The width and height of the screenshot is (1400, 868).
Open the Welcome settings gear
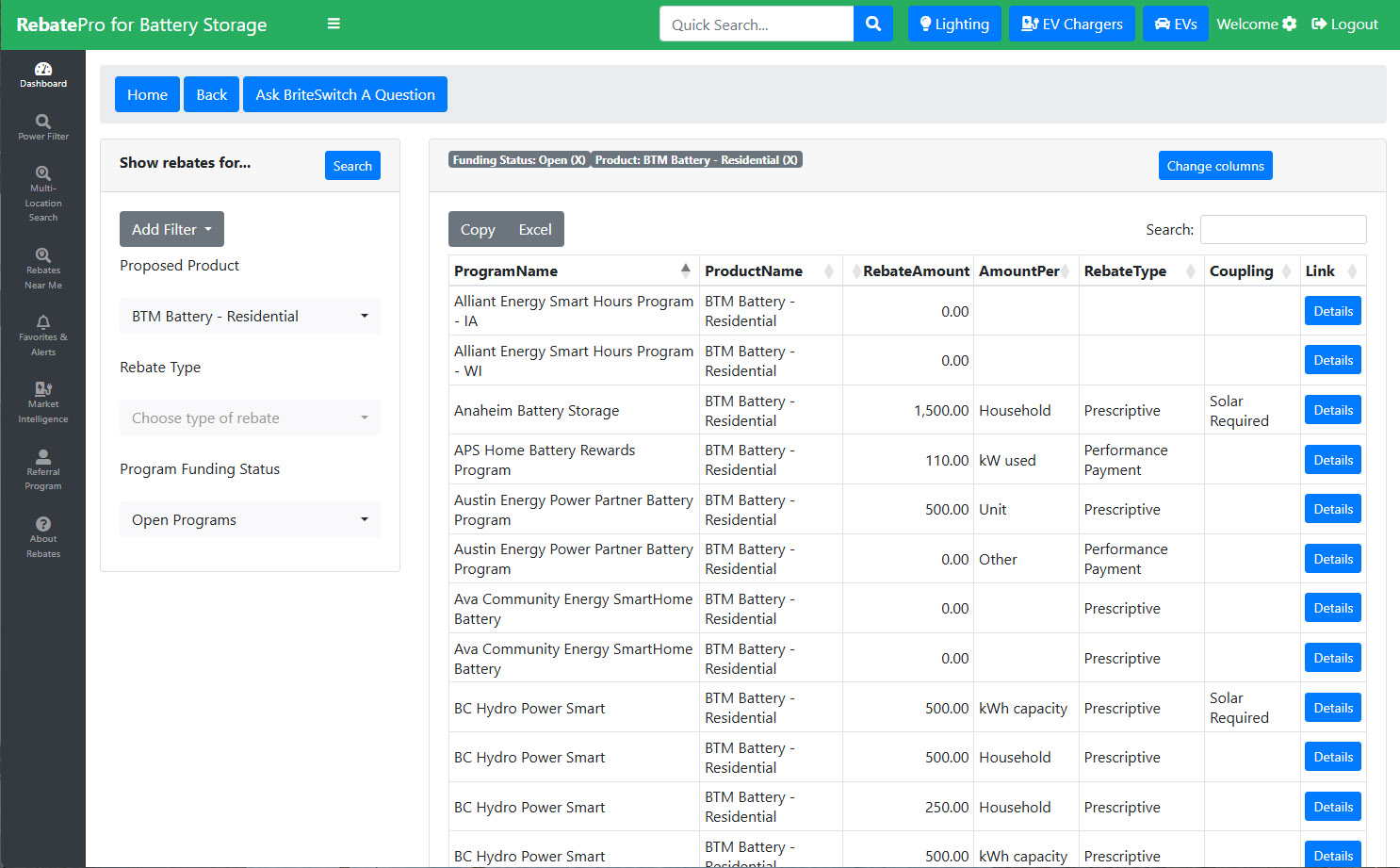point(1290,25)
